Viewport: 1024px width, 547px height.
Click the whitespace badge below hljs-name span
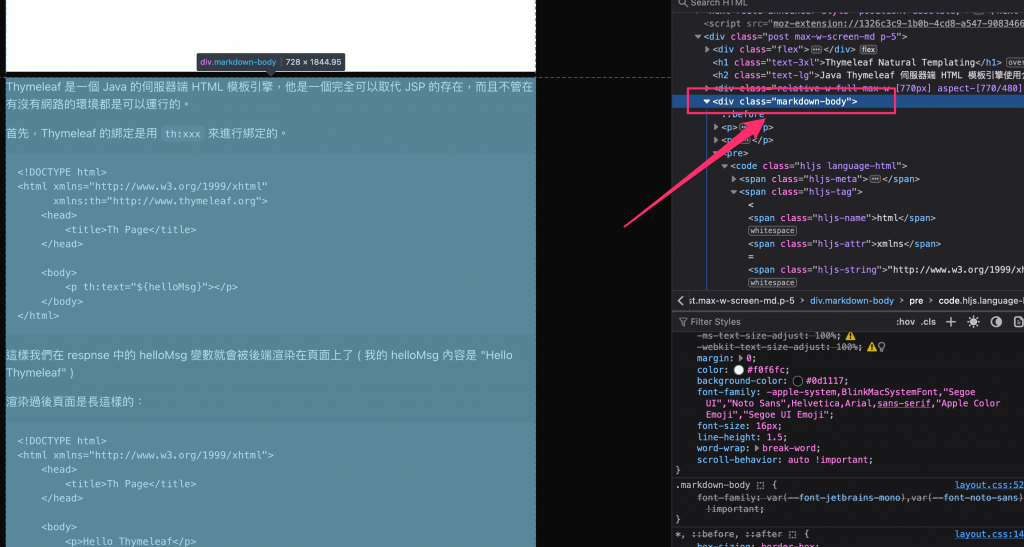tap(772, 231)
